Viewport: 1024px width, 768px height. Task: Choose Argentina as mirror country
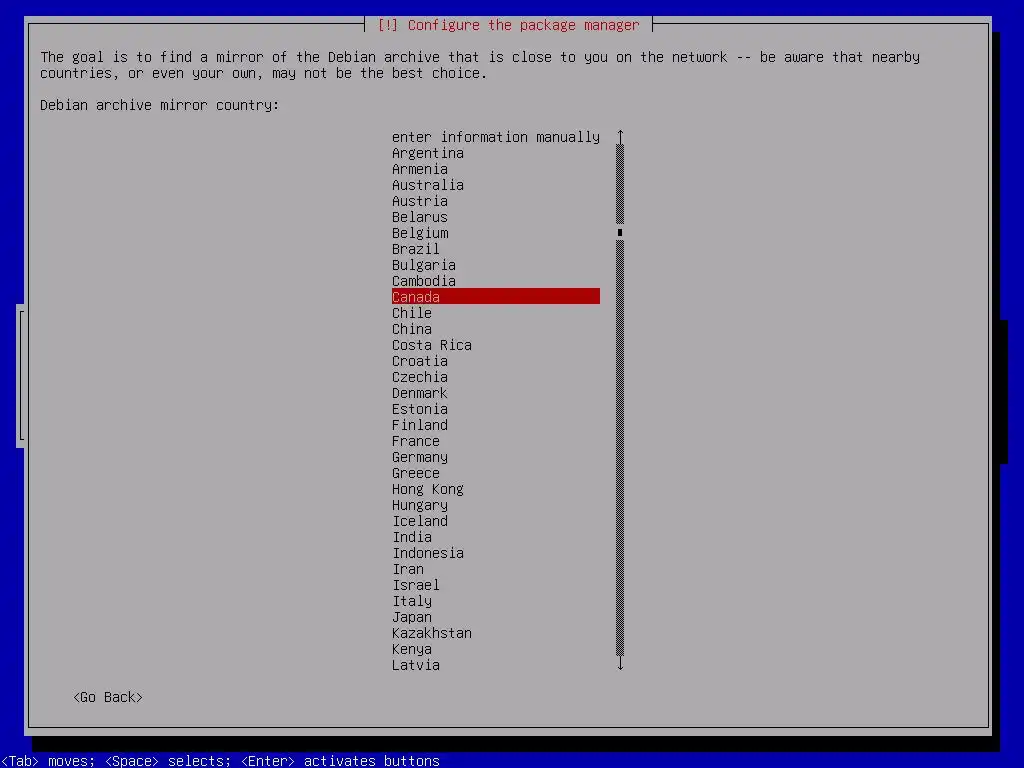(x=496, y=153)
